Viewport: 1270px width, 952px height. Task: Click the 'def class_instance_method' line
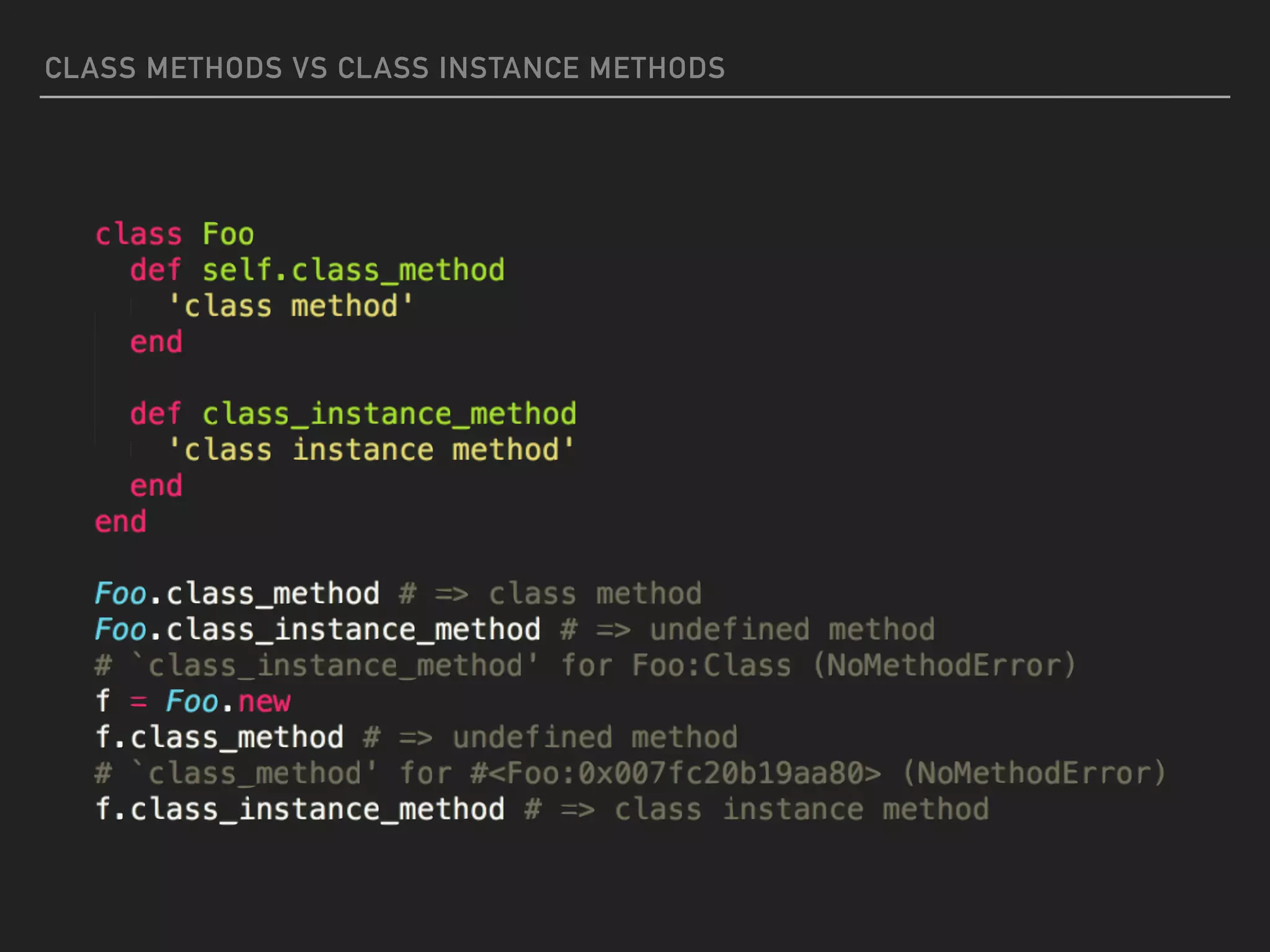pos(353,414)
